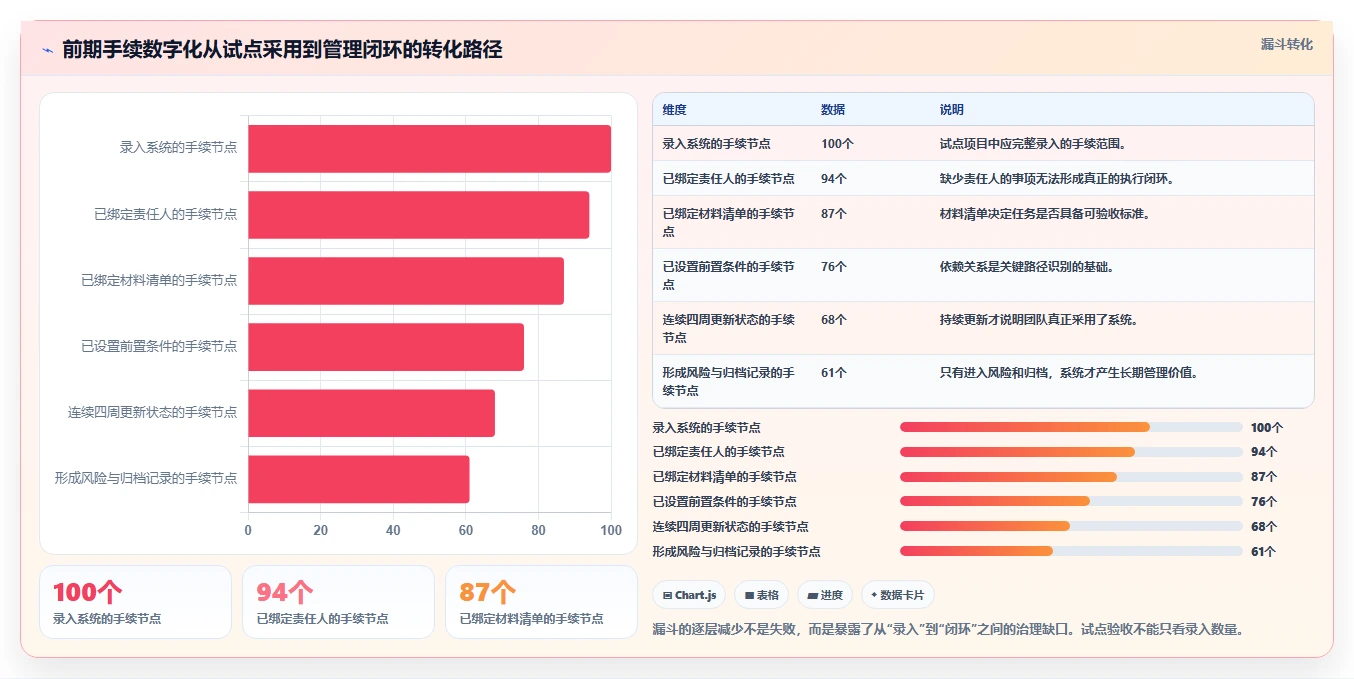Click the 进度 chip

825,595
